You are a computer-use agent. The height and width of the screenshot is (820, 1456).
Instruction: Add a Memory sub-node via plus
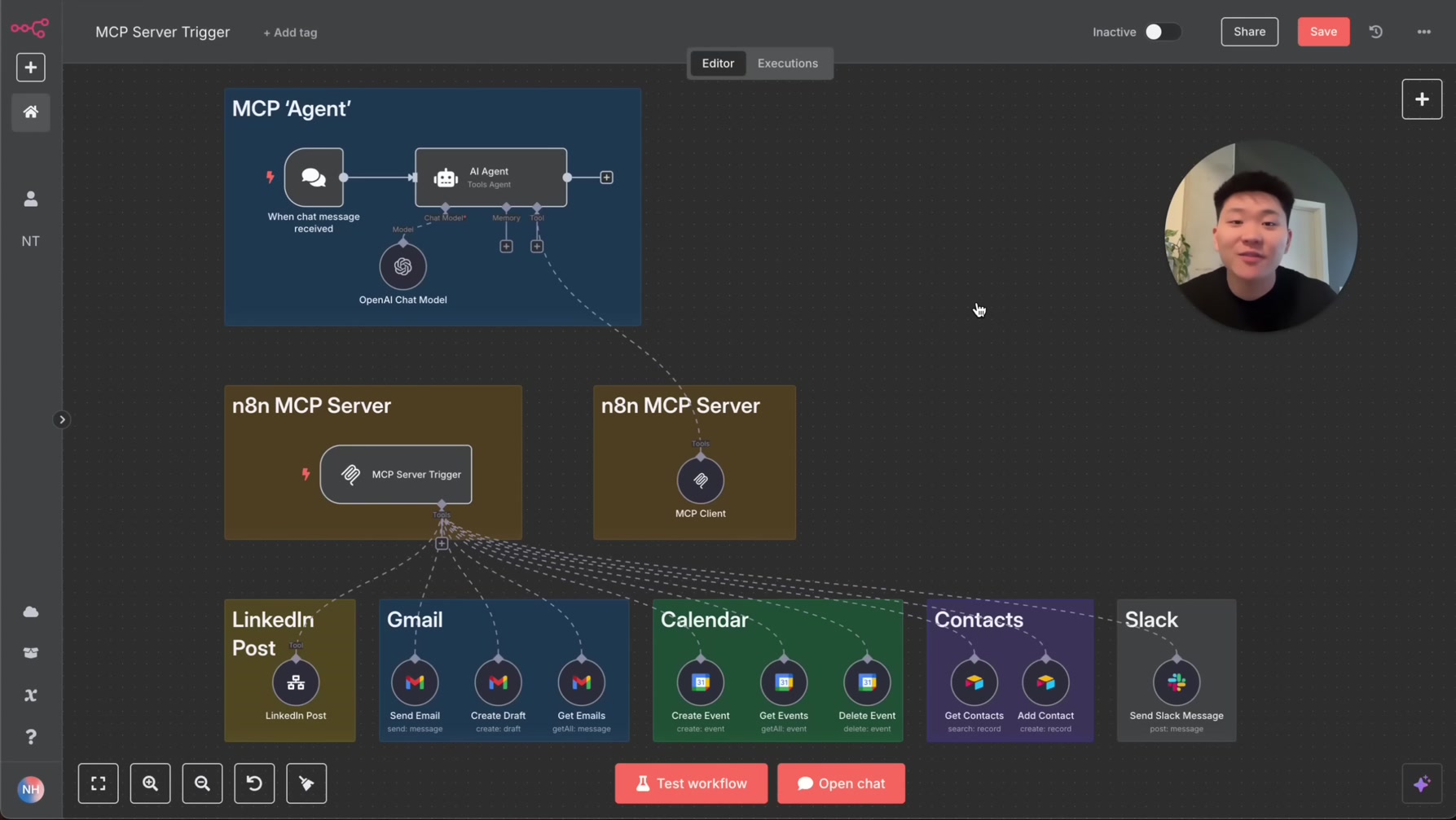pos(506,246)
